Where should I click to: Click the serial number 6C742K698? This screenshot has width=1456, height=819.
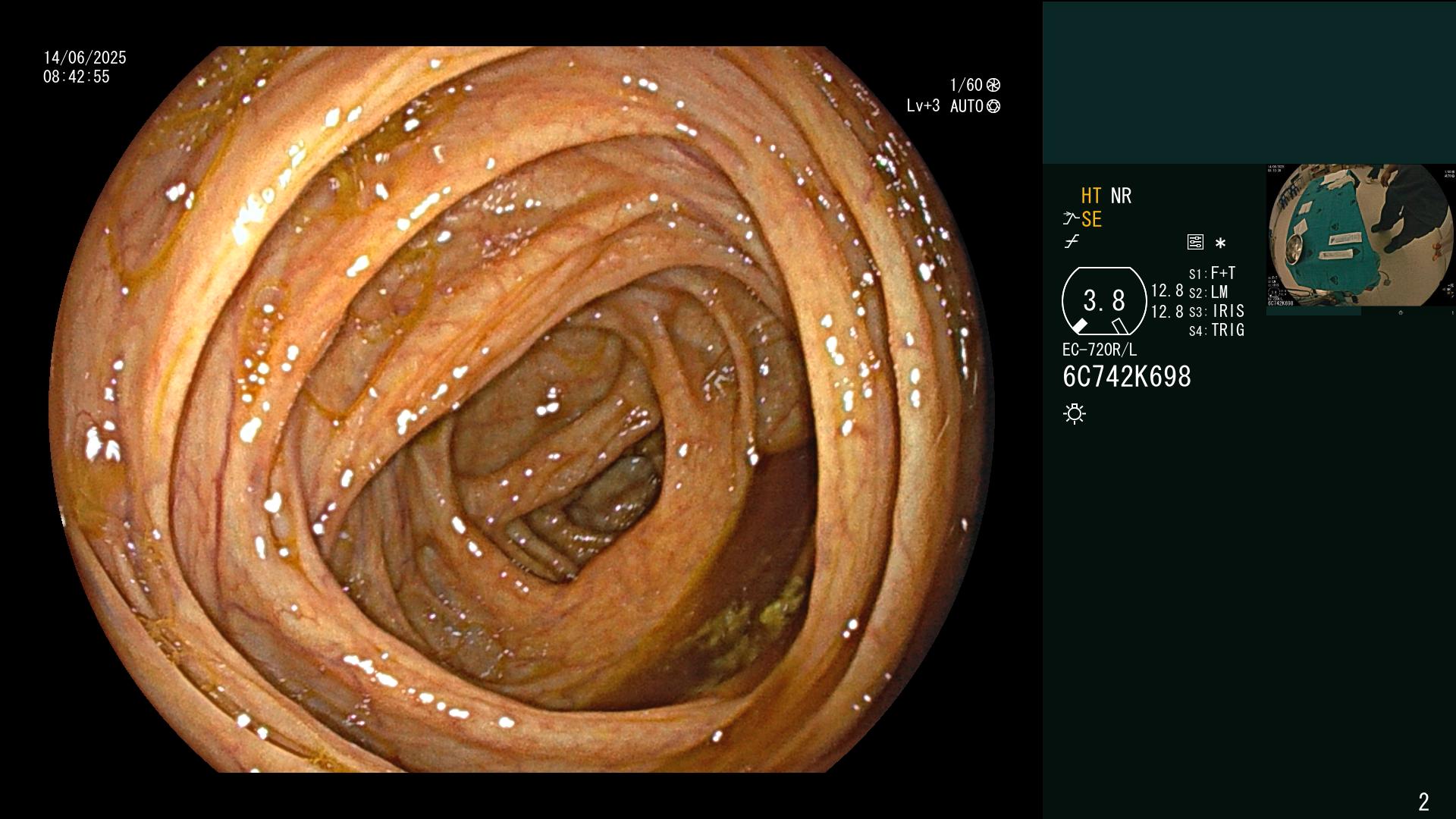[1127, 377]
